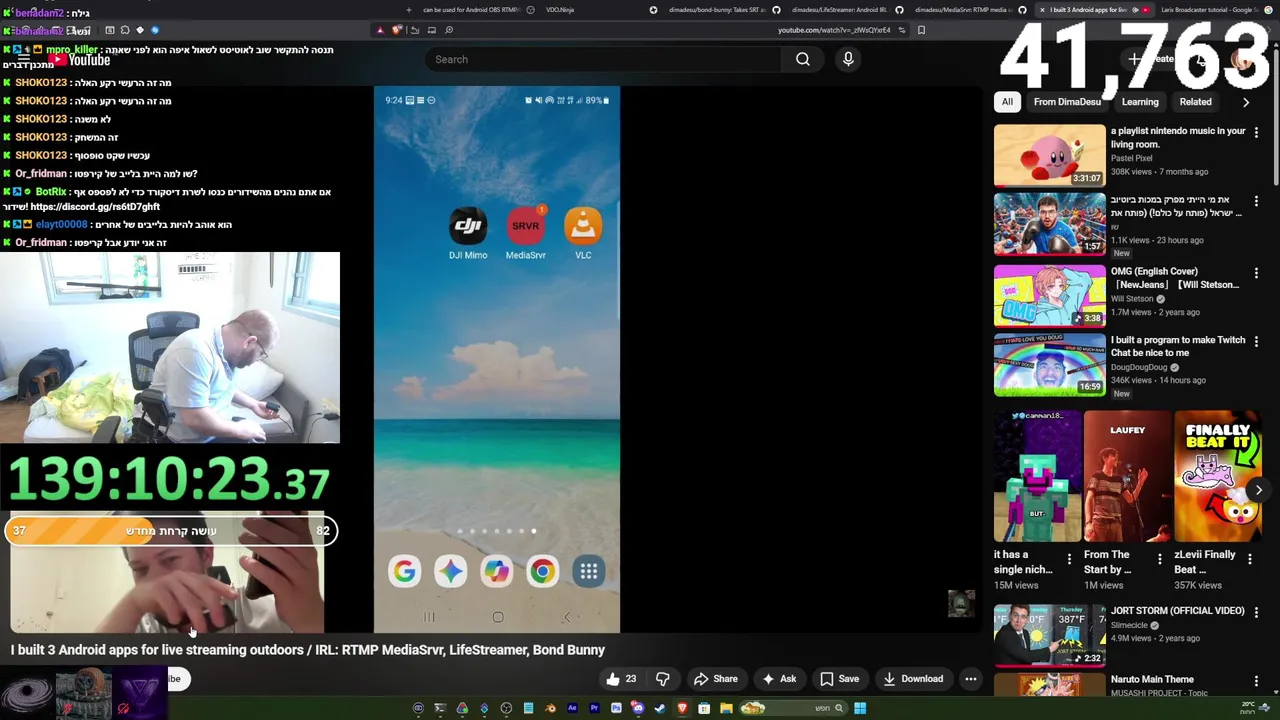This screenshot has width=1280, height=720.
Task: Tap the phone's home navigation button
Action: pyautogui.click(x=497, y=617)
